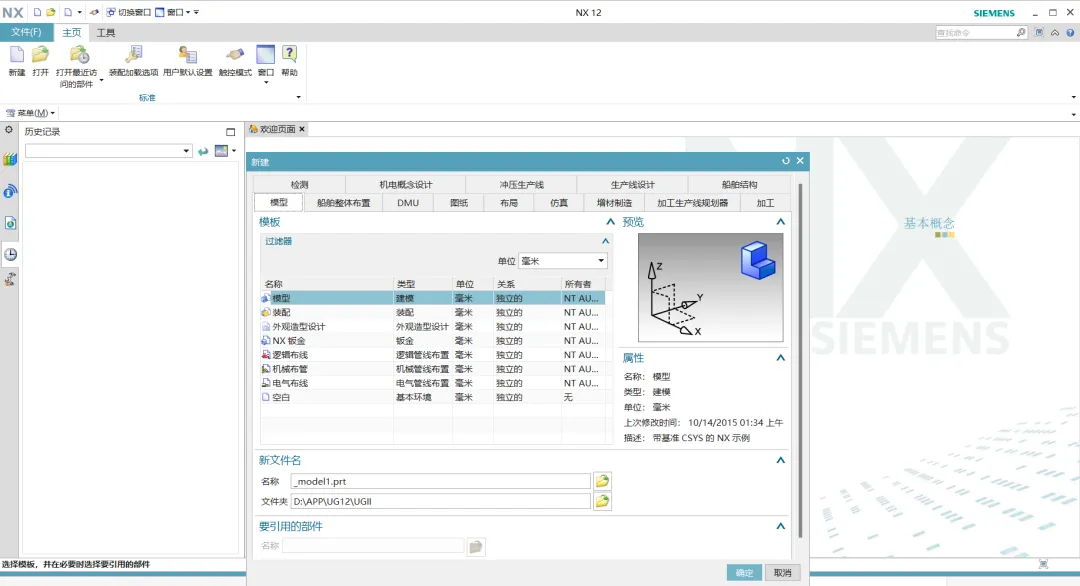This screenshot has width=1080, height=586.
Task: Collapse the 属性 section
Action: [780, 357]
